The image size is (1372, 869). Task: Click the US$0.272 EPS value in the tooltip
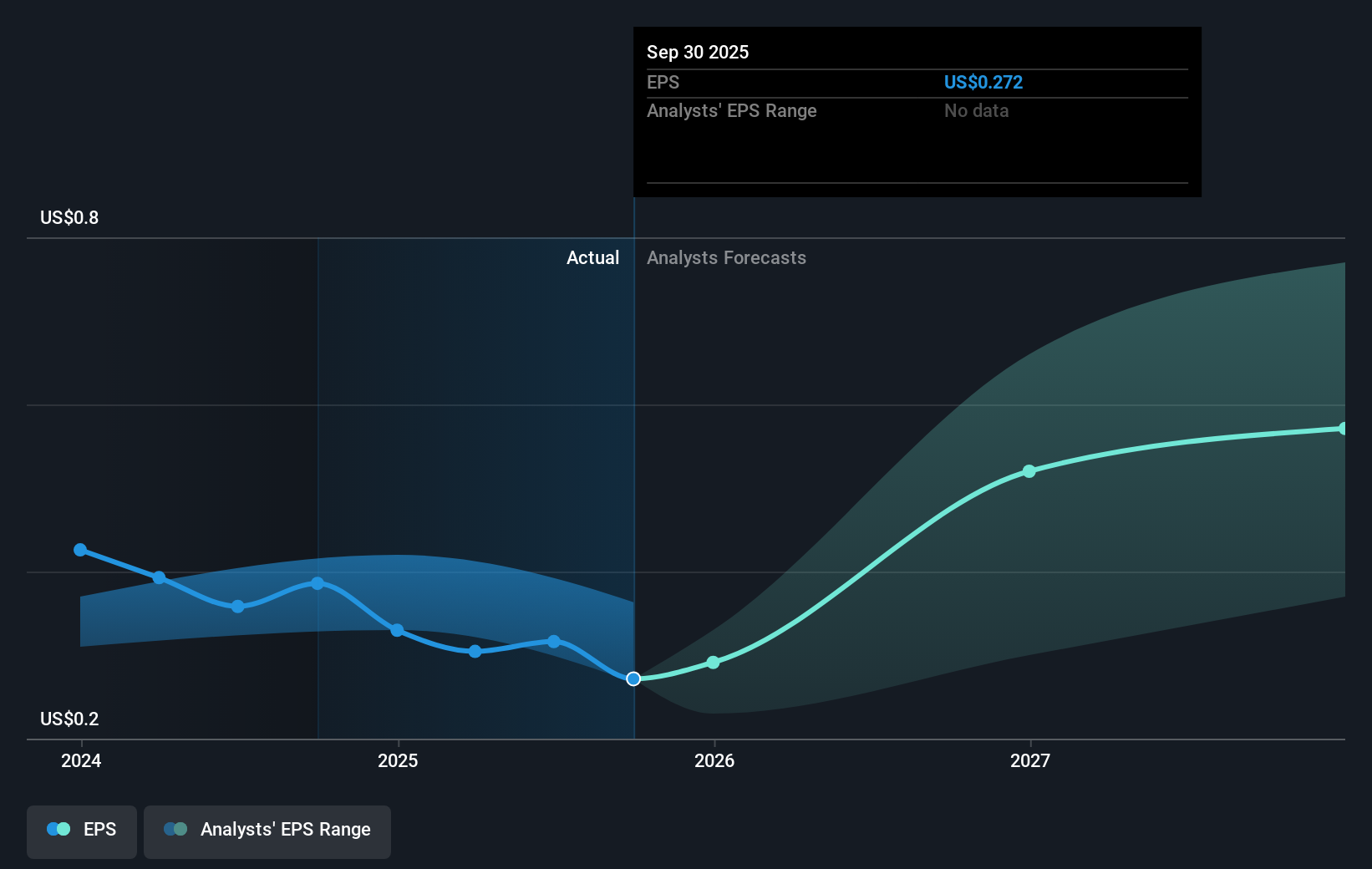coord(983,83)
